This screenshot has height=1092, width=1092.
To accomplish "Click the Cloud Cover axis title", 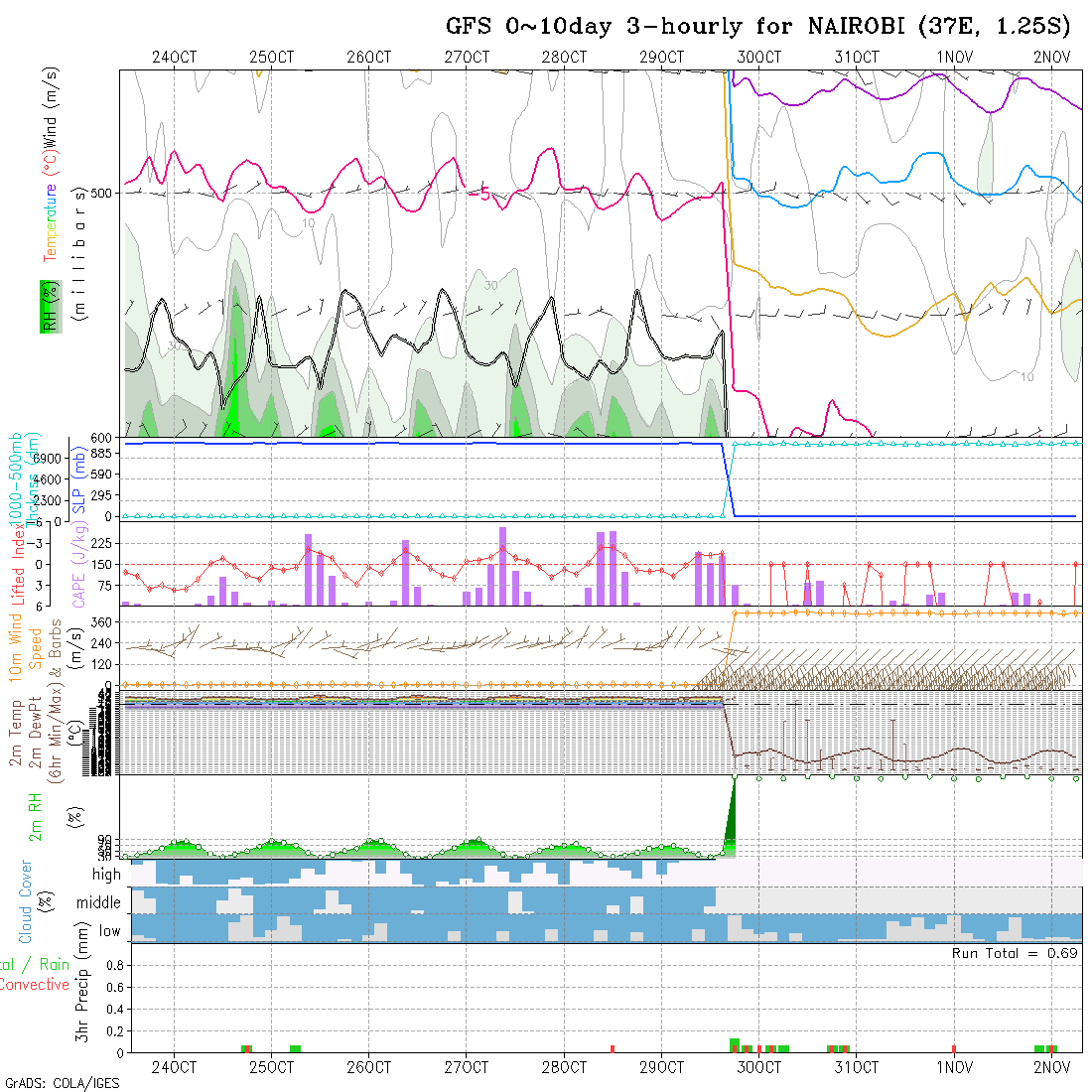I will tap(26, 901).
